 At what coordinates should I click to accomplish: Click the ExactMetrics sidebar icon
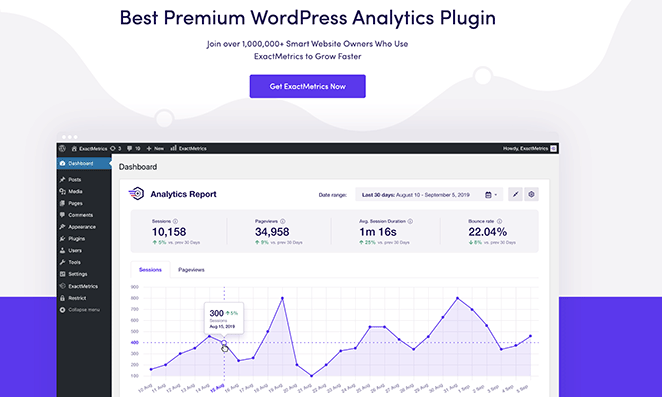tap(62, 286)
